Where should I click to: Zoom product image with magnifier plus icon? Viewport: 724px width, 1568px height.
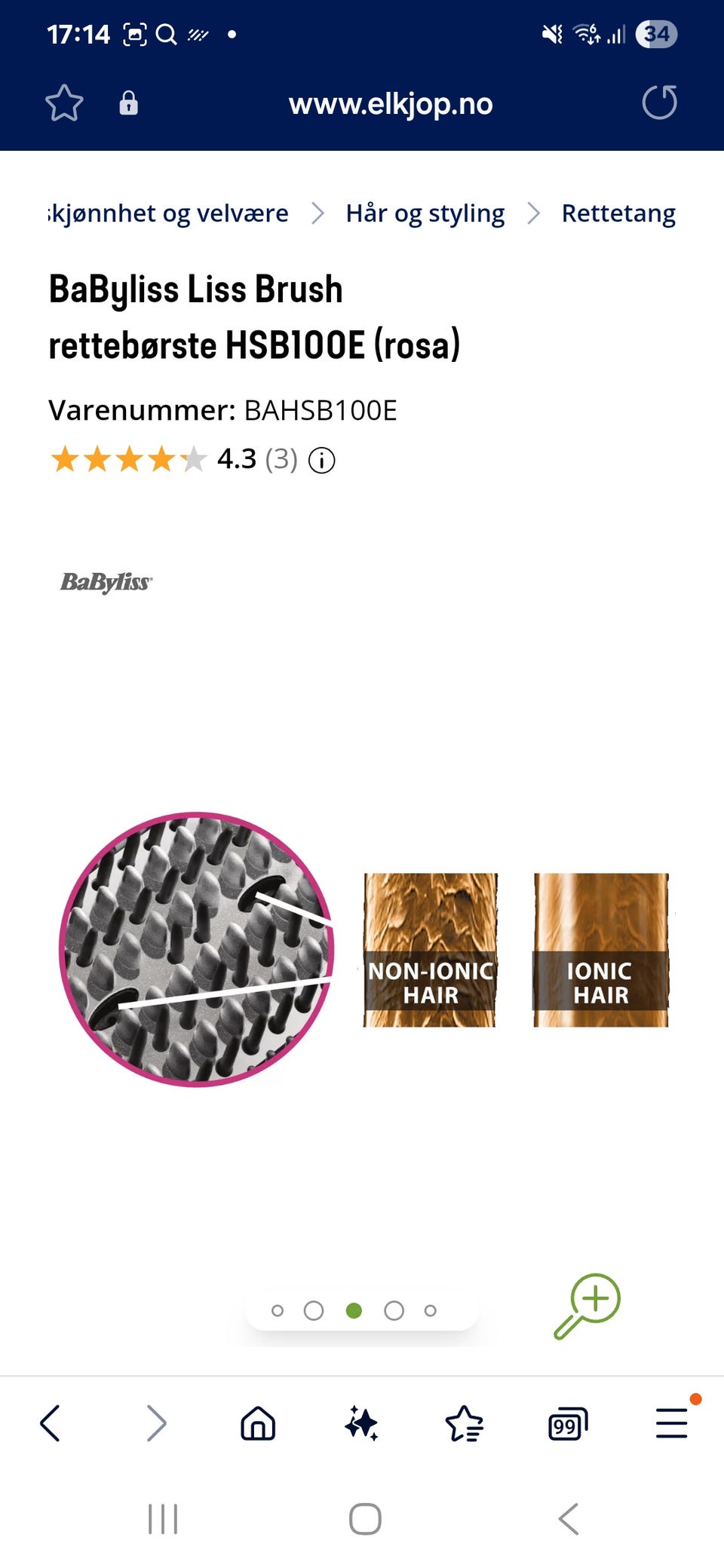587,1306
